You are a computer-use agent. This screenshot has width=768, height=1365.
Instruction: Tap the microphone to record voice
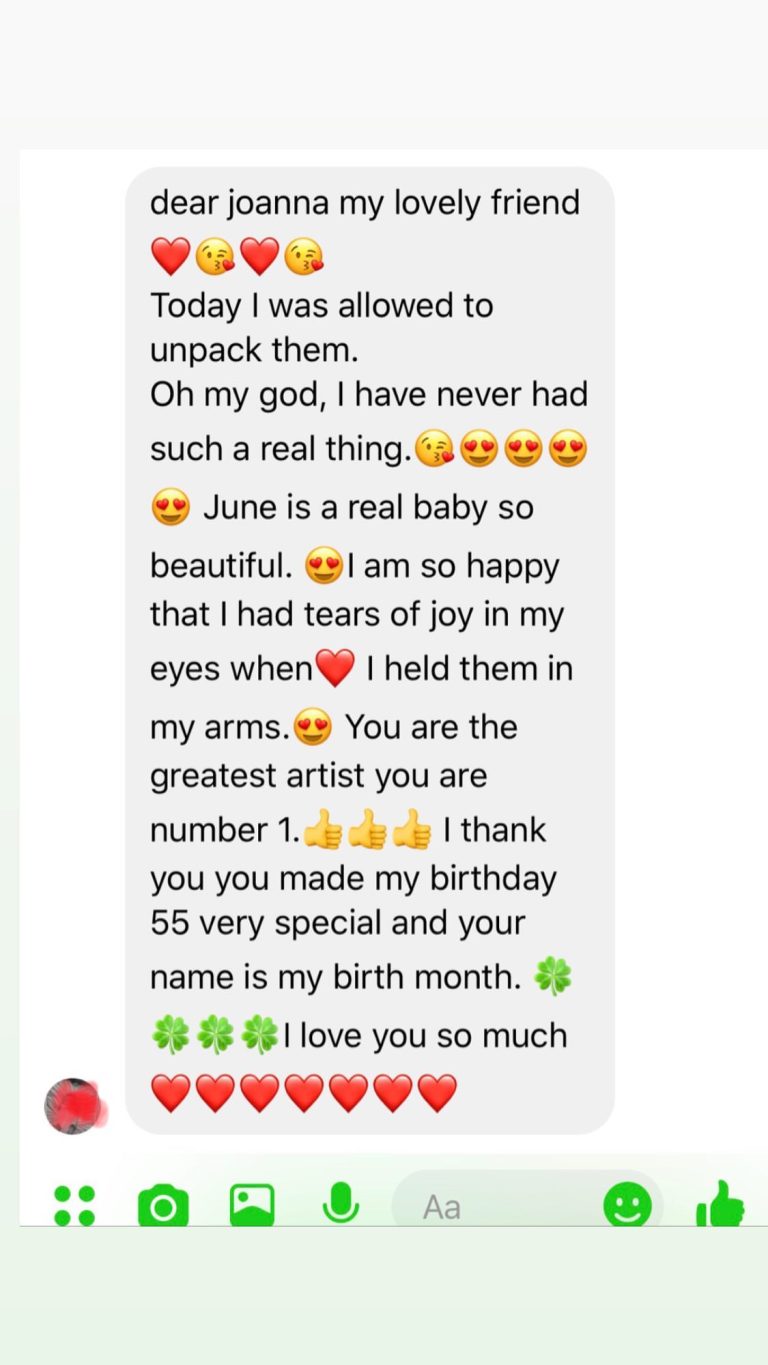[341, 1204]
